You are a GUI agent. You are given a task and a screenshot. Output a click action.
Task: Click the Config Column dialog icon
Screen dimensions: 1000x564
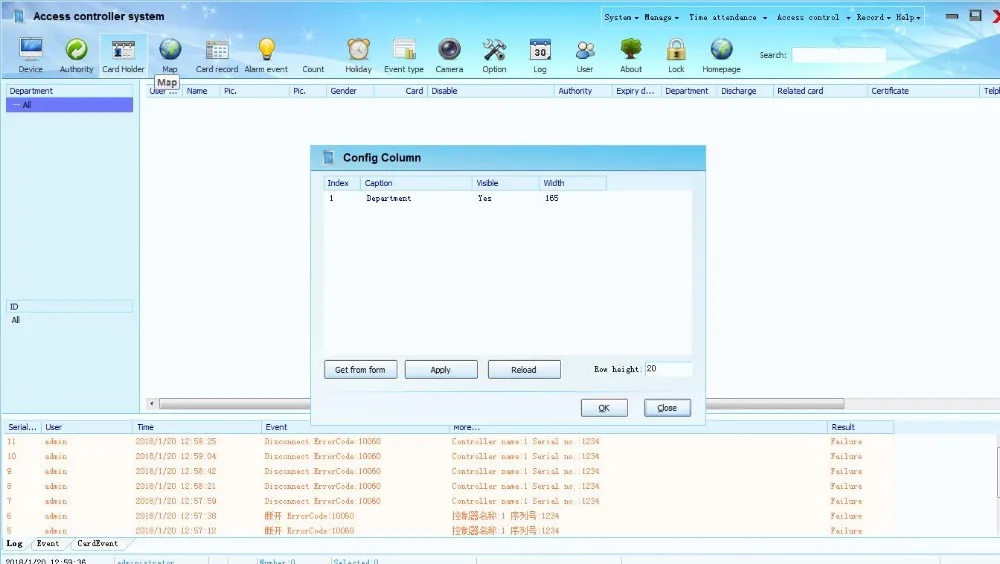(x=328, y=158)
